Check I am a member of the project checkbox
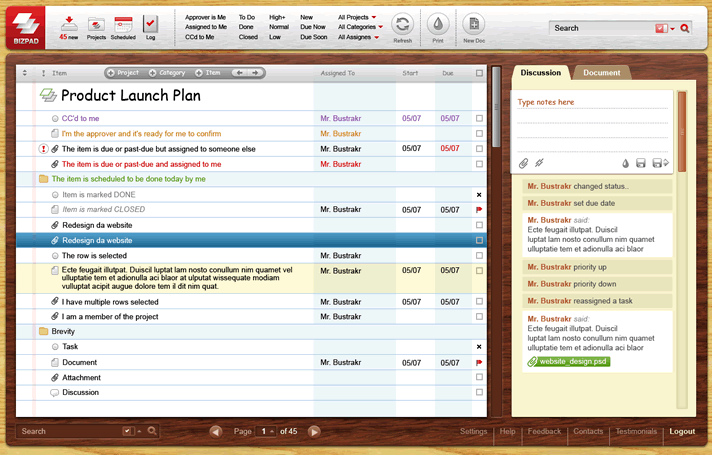The image size is (712, 455). tap(480, 316)
